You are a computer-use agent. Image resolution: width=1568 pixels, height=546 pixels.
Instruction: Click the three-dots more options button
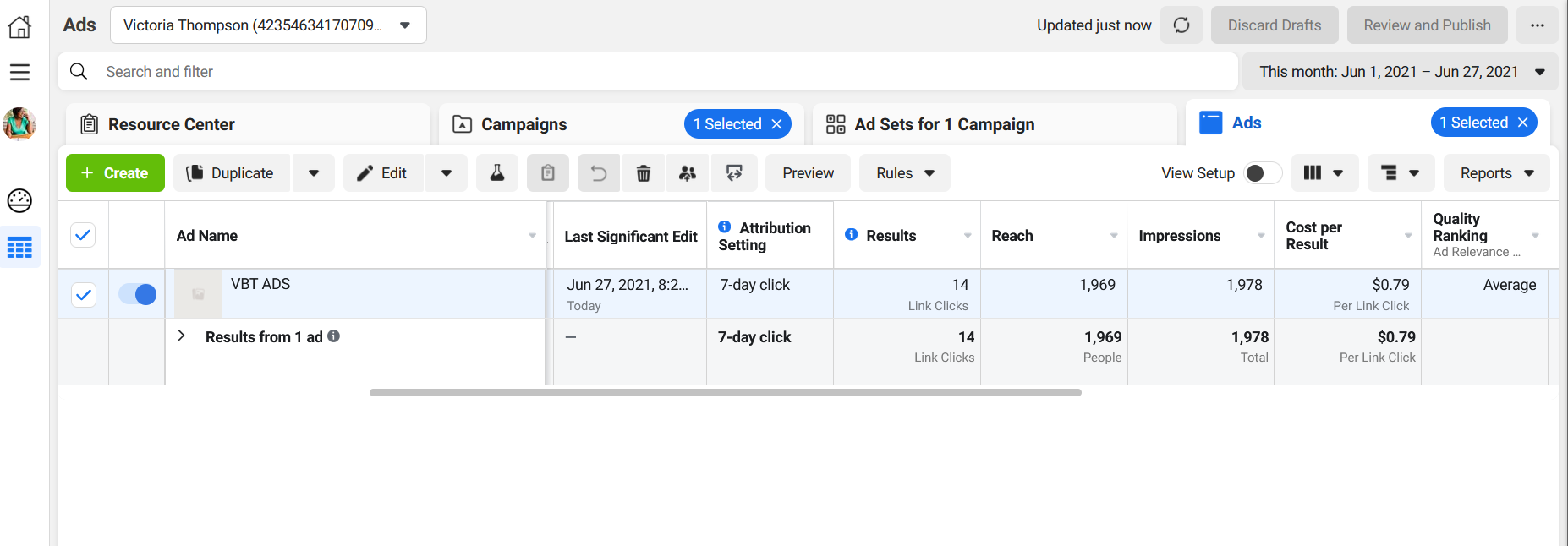[x=1538, y=25]
